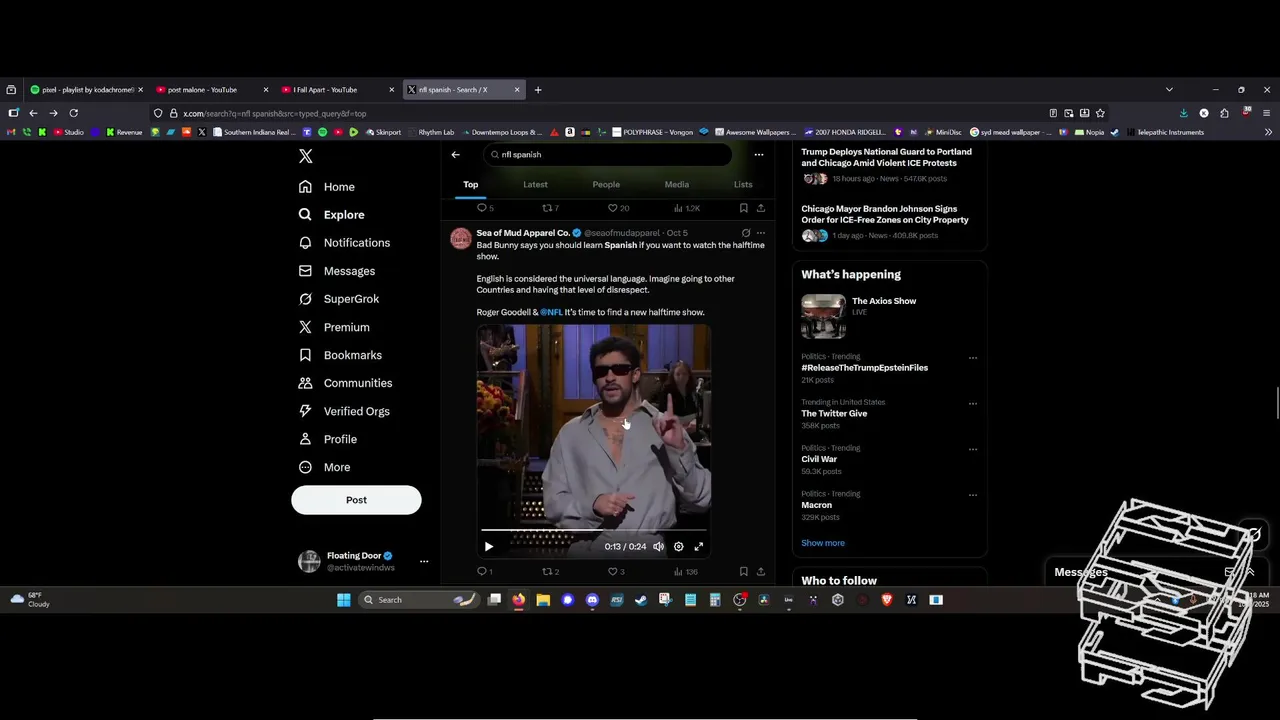Play the Bad Bunny video
Screen dimensions: 1280x720
coord(488,547)
